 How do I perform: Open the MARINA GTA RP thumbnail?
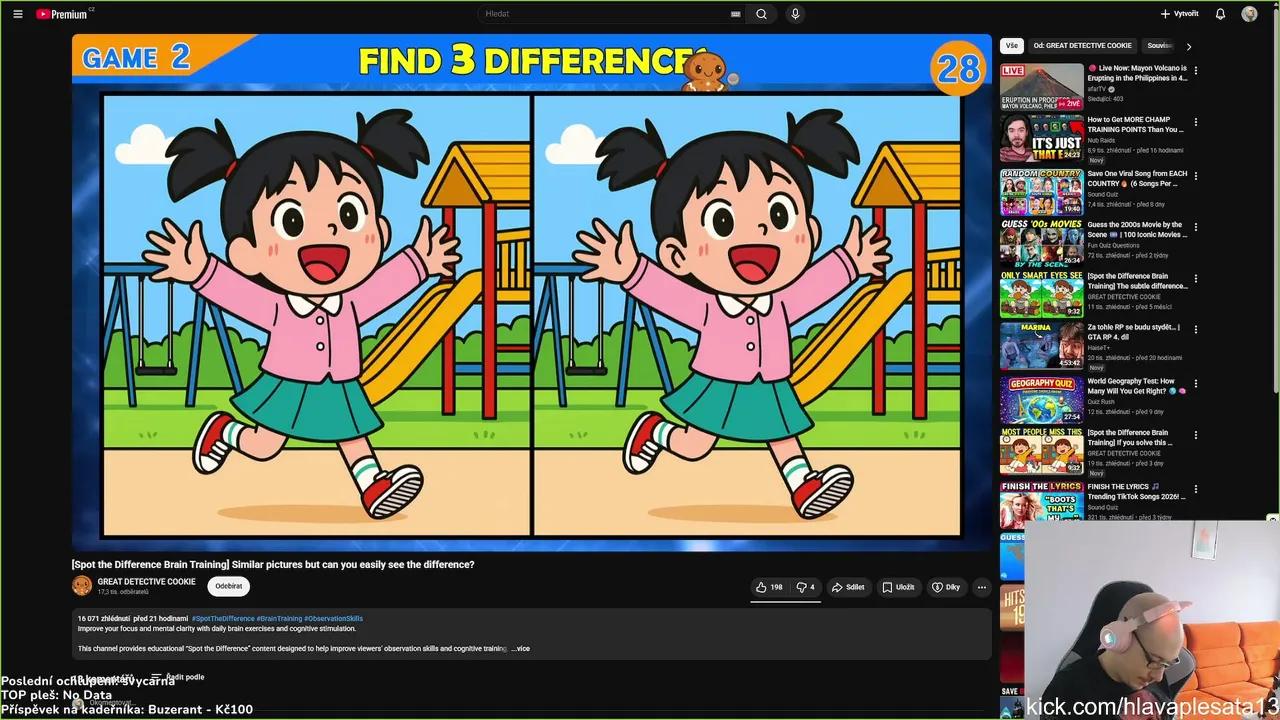coord(1042,345)
